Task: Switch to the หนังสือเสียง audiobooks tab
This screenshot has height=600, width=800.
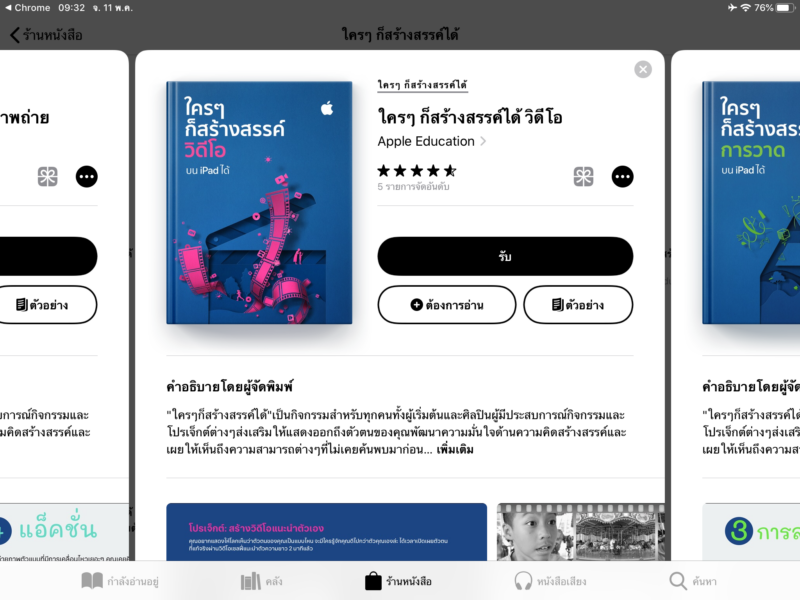Action: pyautogui.click(x=550, y=581)
